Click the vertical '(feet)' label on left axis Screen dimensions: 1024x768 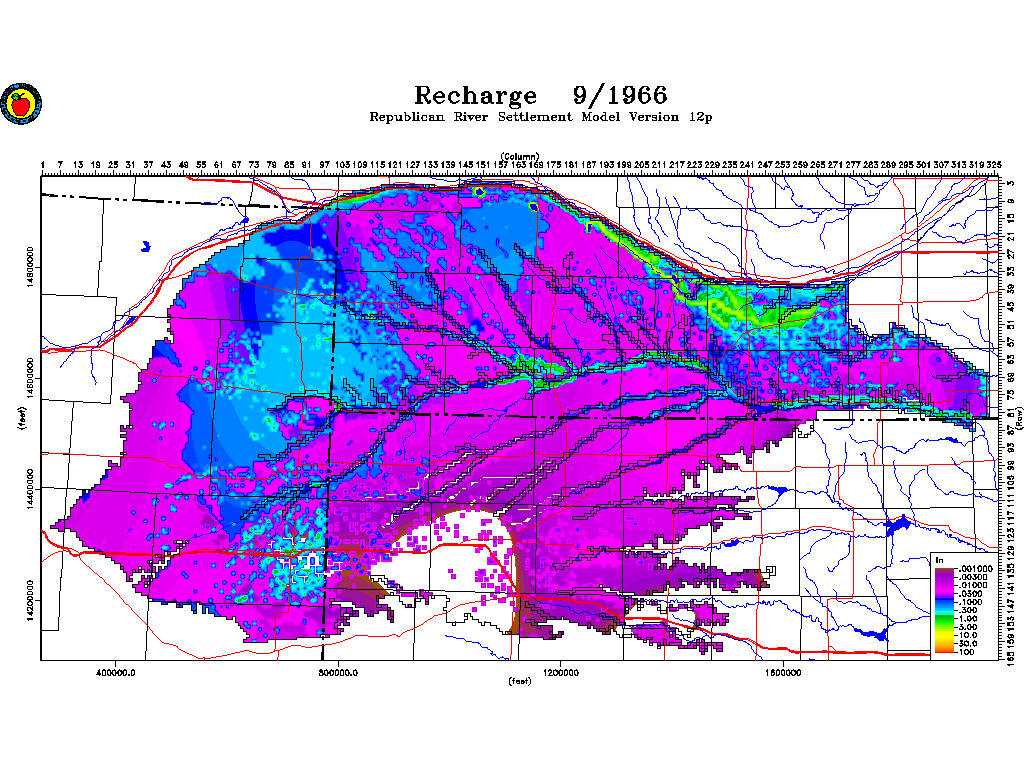pyautogui.click(x=22, y=418)
